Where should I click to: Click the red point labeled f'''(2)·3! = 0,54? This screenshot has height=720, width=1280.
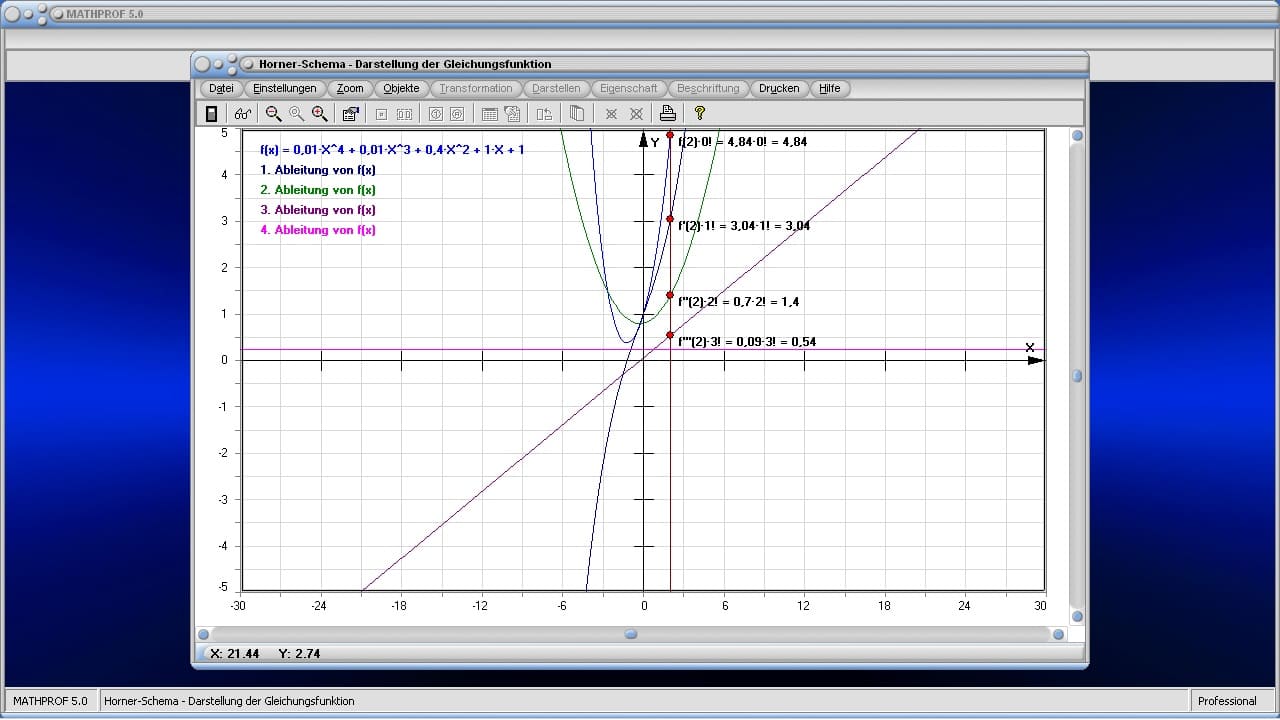[x=670, y=335]
